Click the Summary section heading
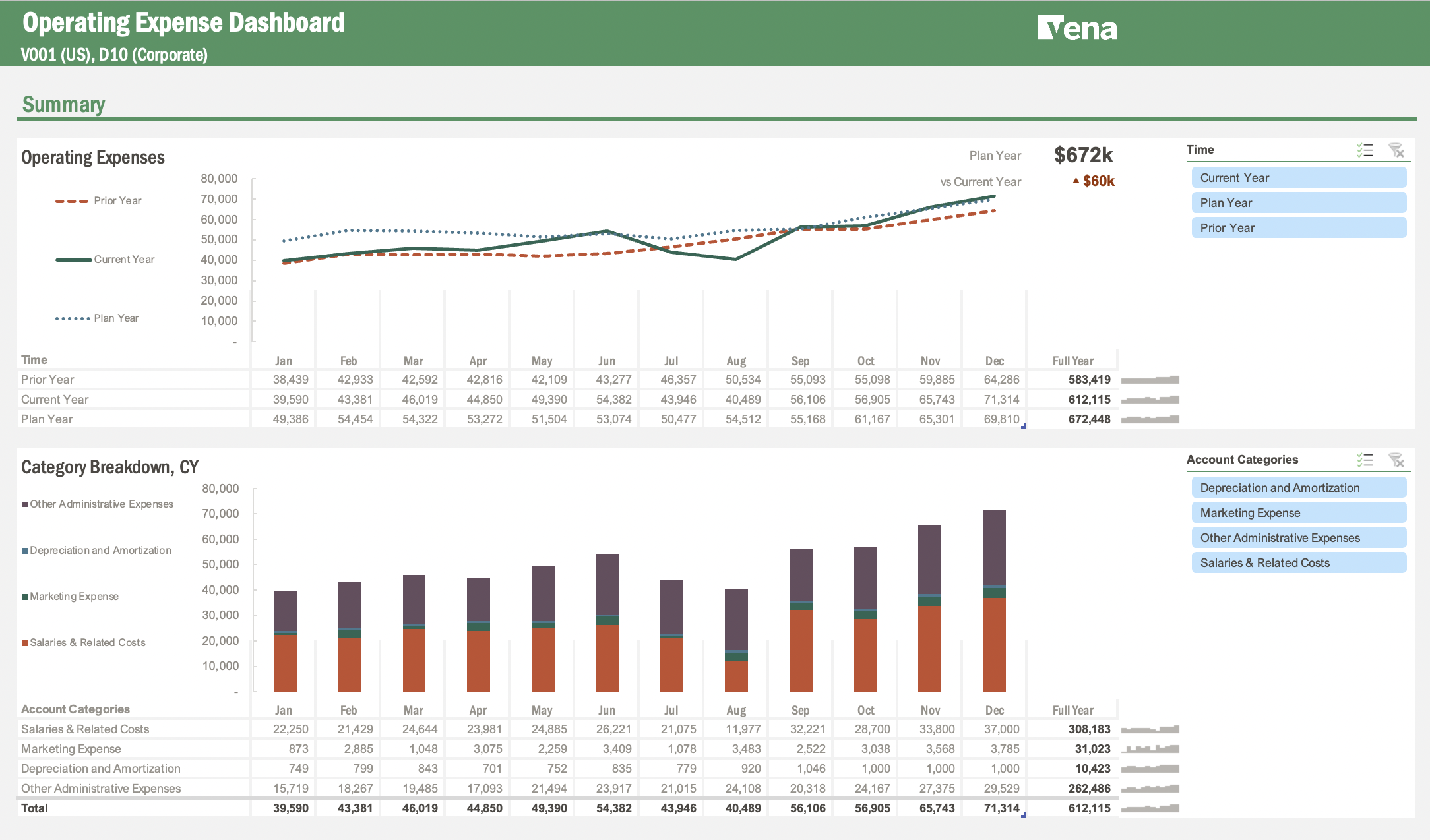 (63, 104)
